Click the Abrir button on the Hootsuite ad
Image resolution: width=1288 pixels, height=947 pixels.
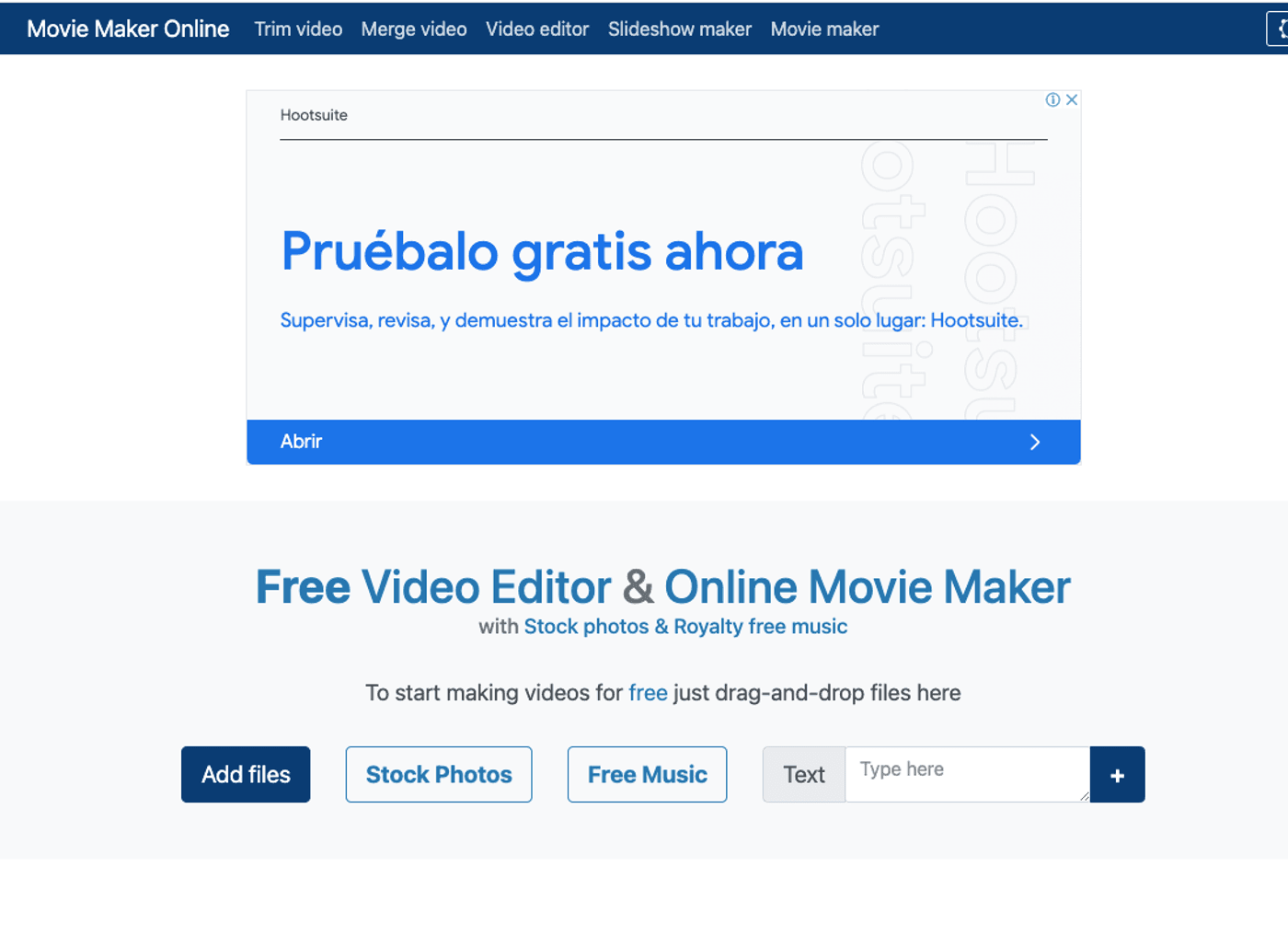(301, 442)
